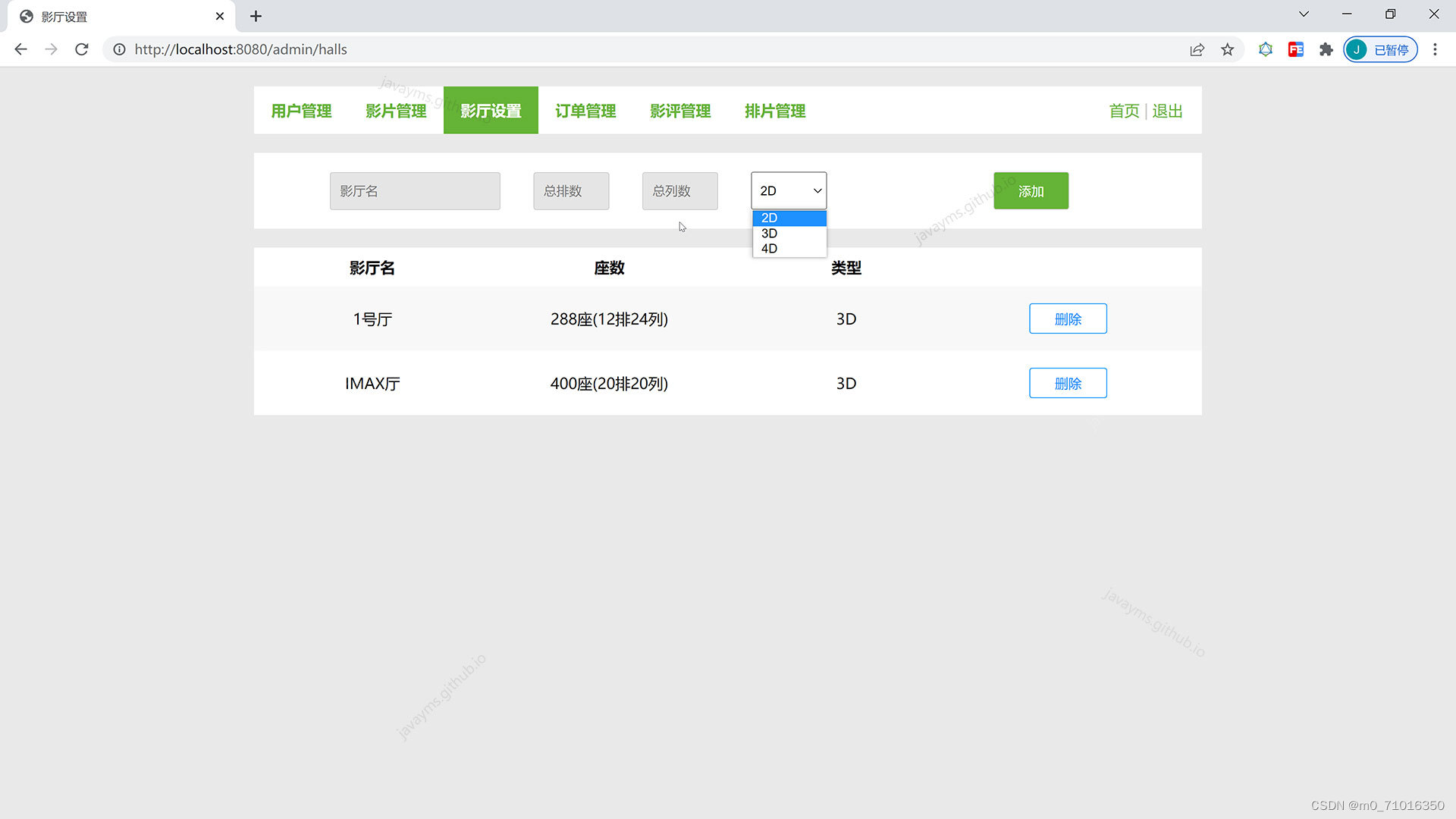Open Chrome's three-dot menu
The height and width of the screenshot is (819, 1456).
1435,49
